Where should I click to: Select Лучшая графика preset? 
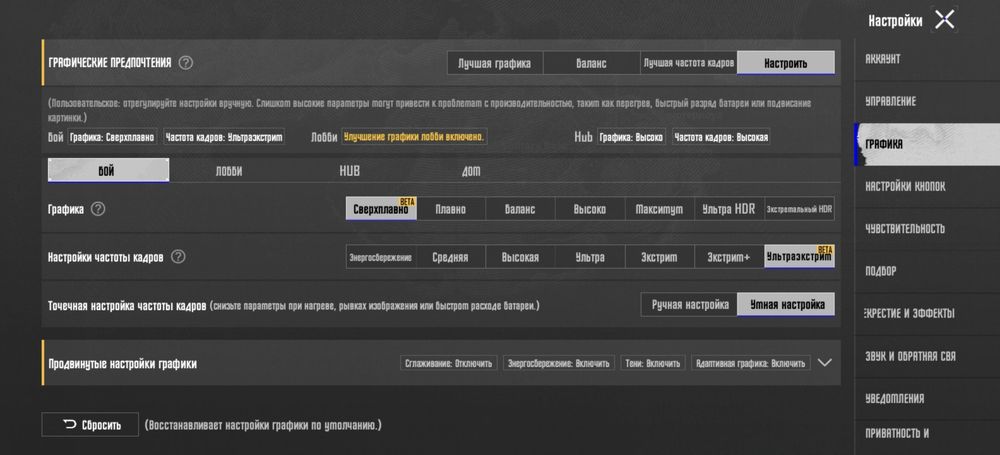point(496,63)
